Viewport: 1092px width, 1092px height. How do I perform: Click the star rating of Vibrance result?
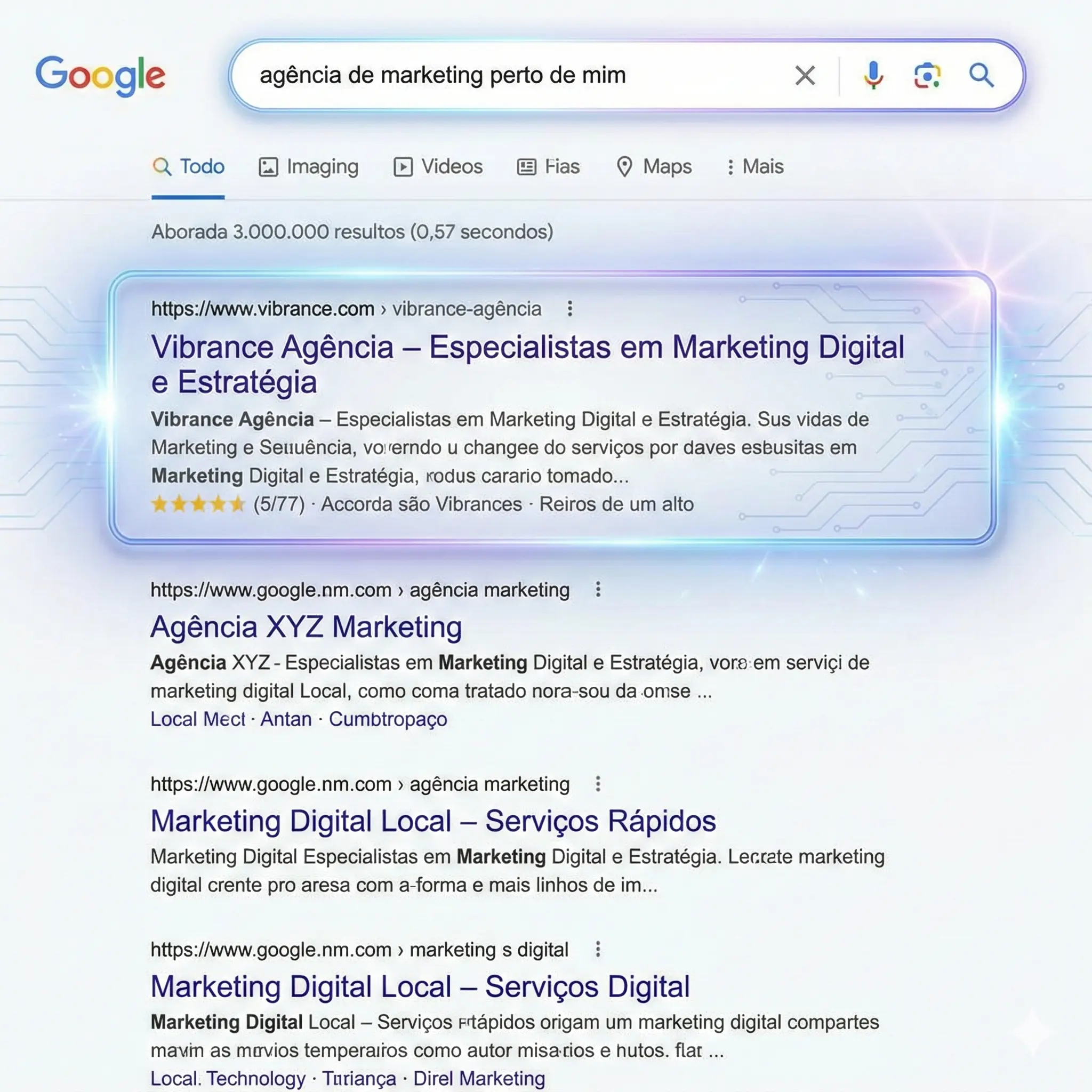pos(198,503)
